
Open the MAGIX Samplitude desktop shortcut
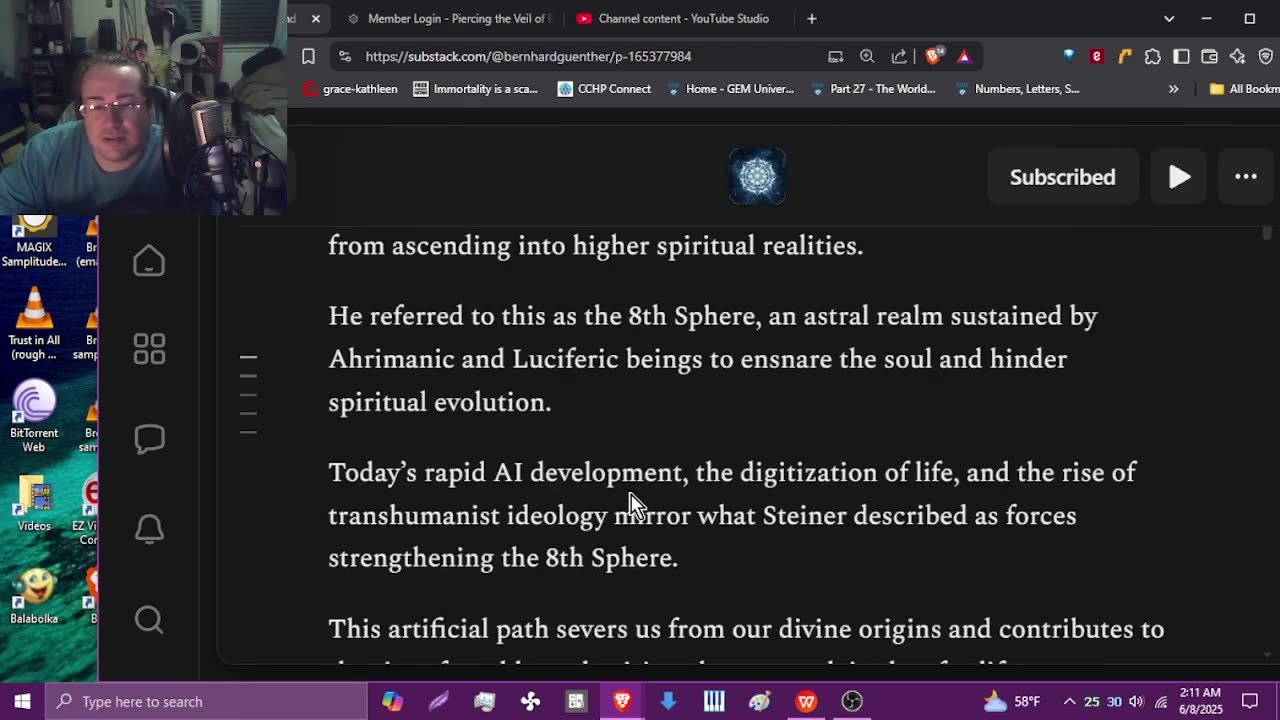tap(34, 242)
